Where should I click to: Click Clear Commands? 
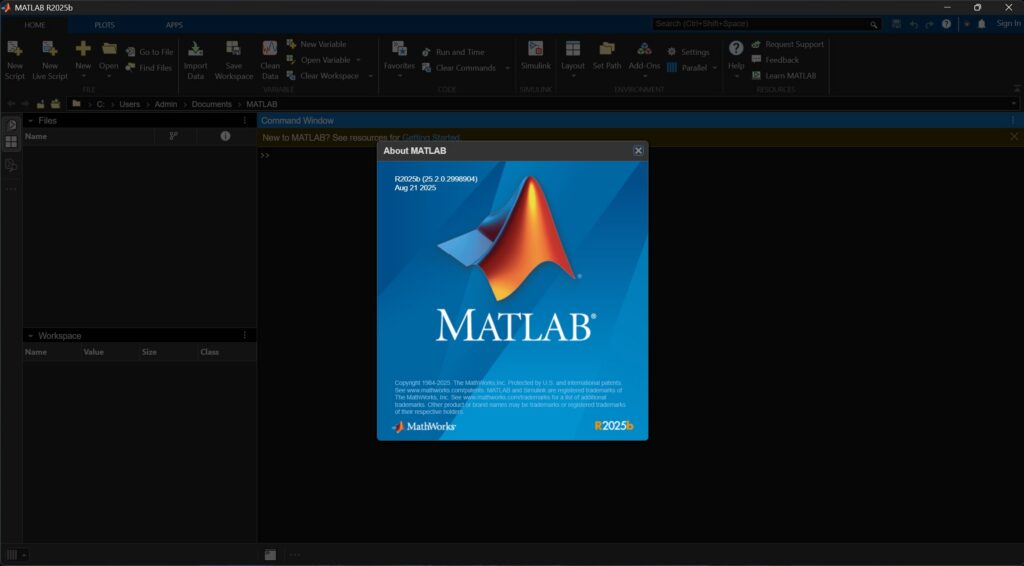(459, 68)
